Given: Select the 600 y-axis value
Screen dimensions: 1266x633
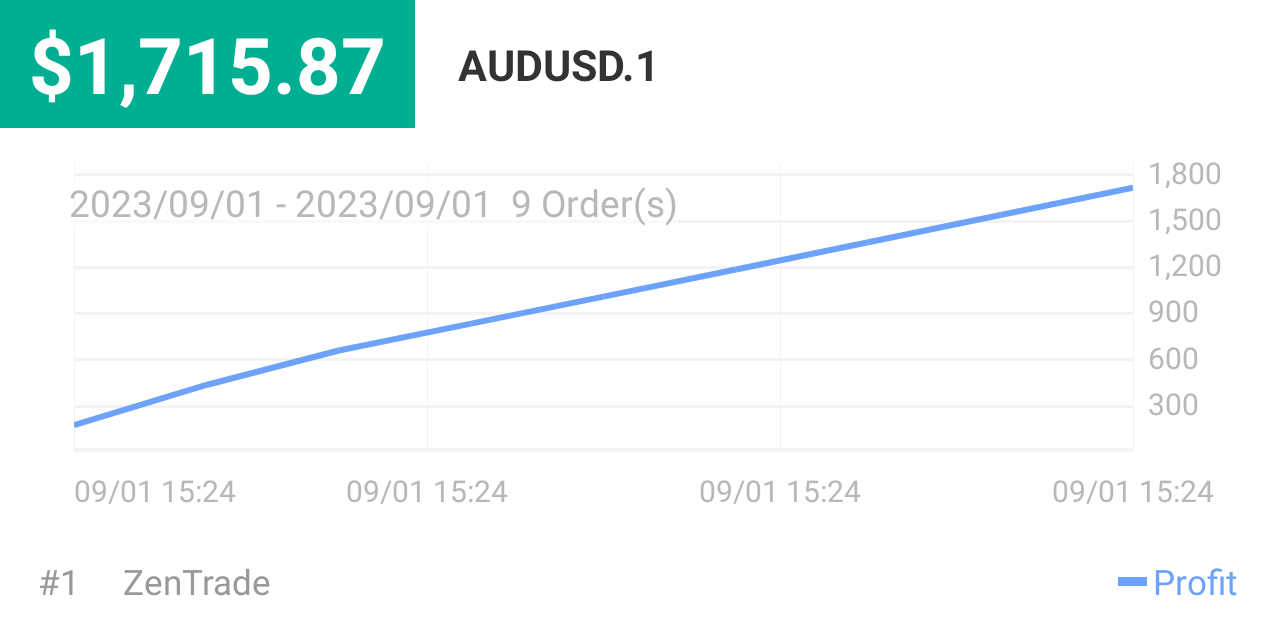Looking at the screenshot, I should pos(1173,358).
